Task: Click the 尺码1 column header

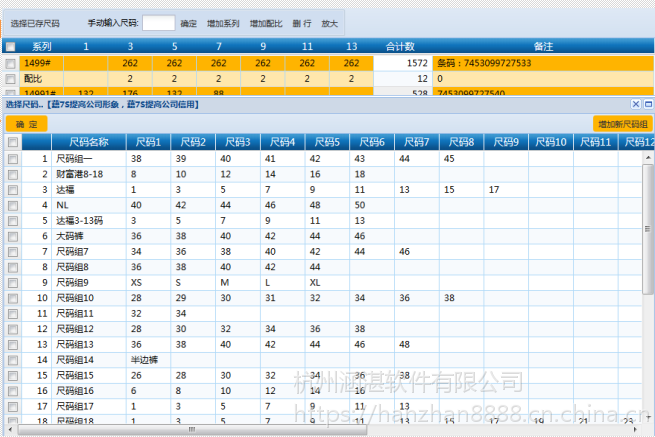Action: click(148, 142)
